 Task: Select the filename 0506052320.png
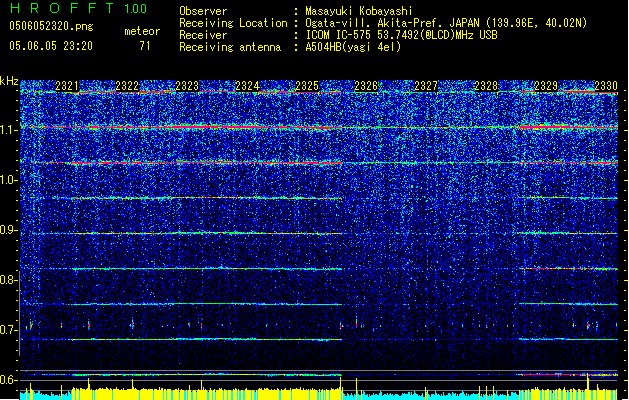(51, 26)
